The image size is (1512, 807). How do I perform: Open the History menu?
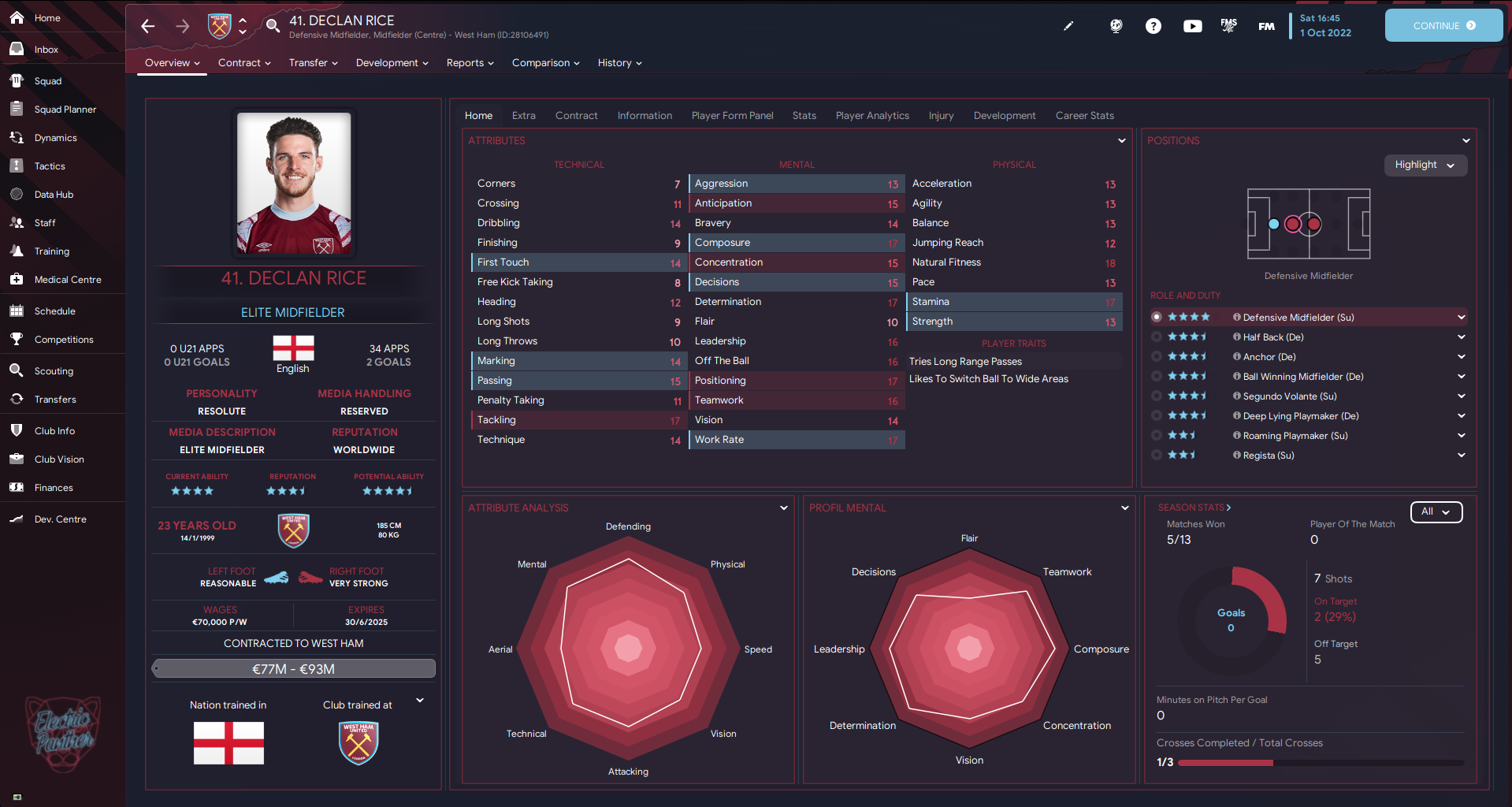point(620,63)
